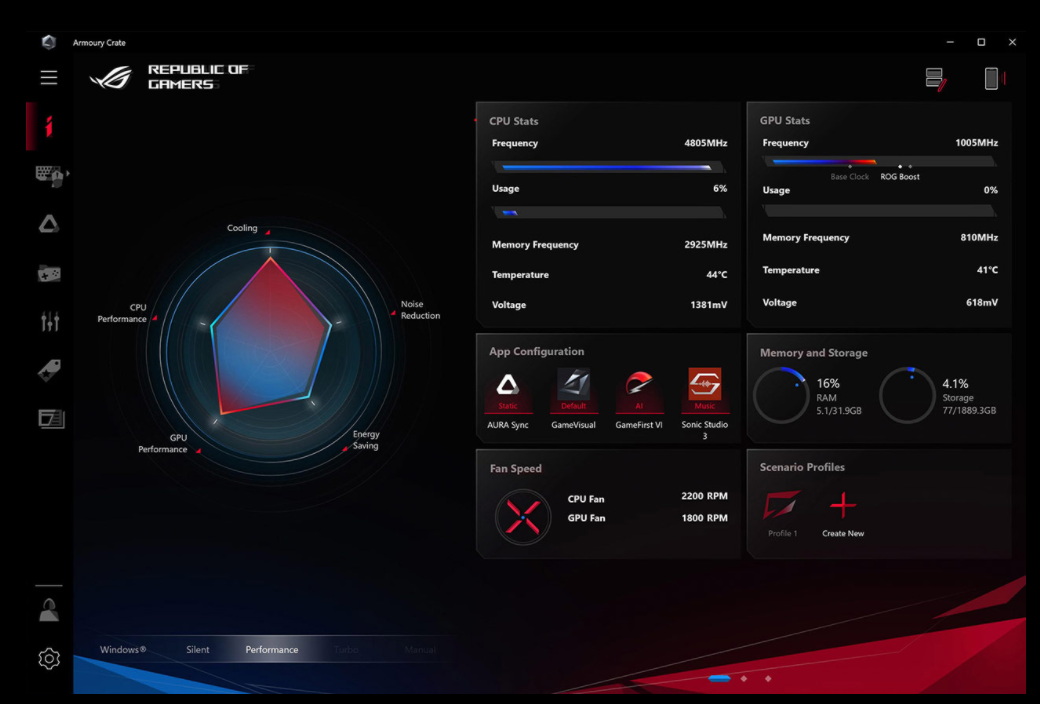1040x704 pixels.
Task: Open Aura Sync from sidebar triangle icon
Action: [x=48, y=224]
